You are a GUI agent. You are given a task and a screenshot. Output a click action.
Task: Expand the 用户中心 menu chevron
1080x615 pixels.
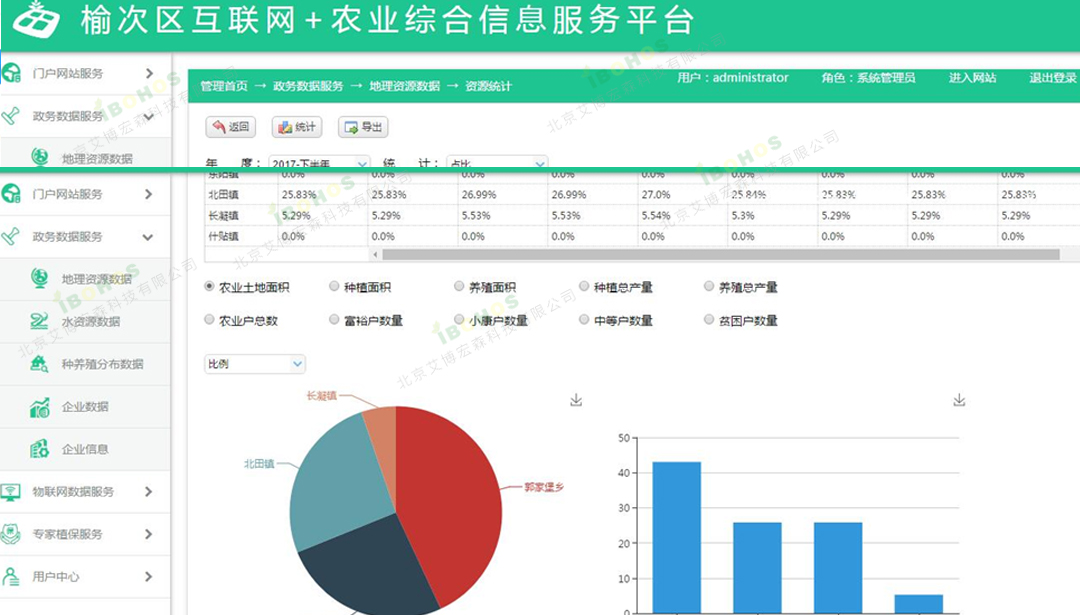[148, 577]
